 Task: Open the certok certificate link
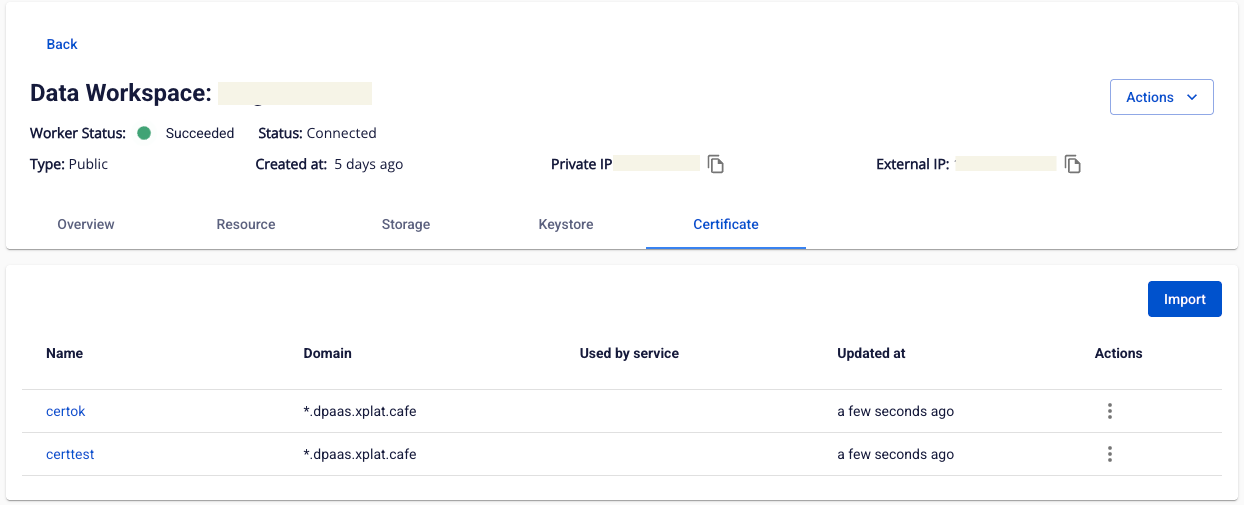pos(66,411)
